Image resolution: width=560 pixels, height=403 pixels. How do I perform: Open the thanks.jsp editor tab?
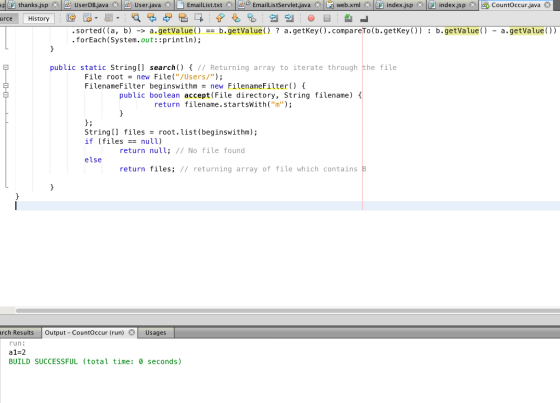pyautogui.click(x=33, y=5)
